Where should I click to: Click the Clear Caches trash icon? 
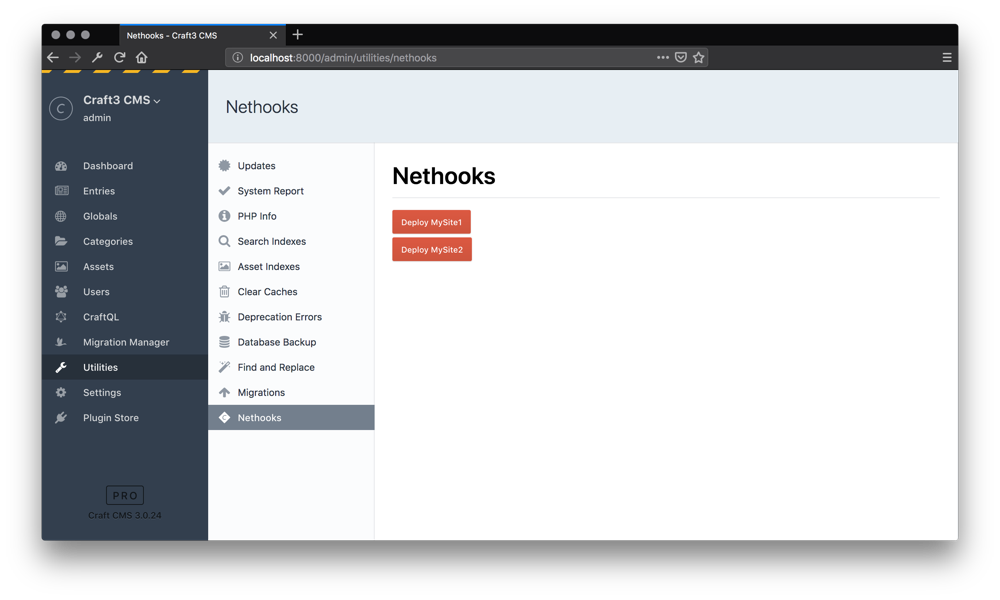coord(224,291)
